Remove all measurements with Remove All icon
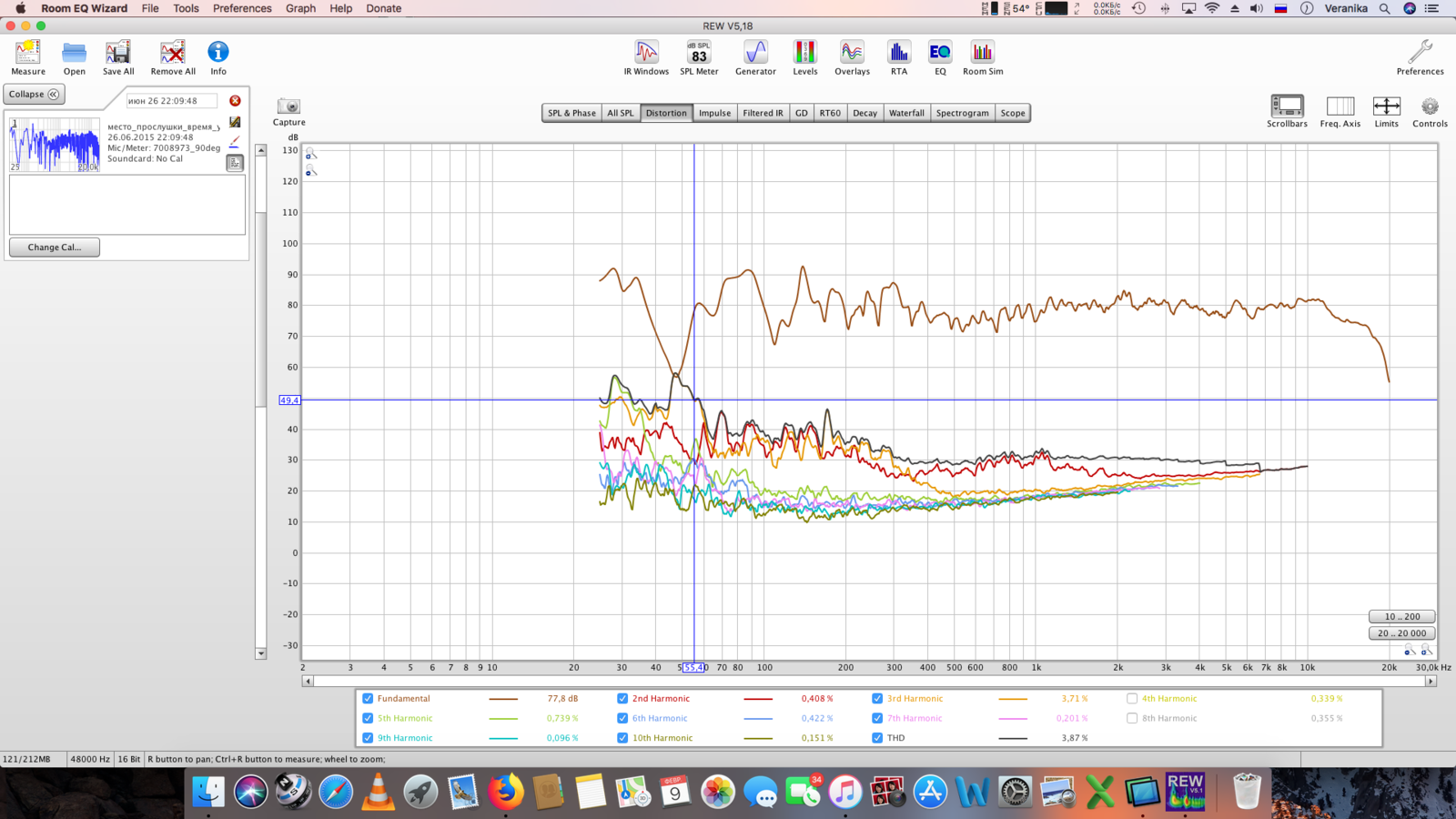The image size is (1456, 819). [x=173, y=57]
